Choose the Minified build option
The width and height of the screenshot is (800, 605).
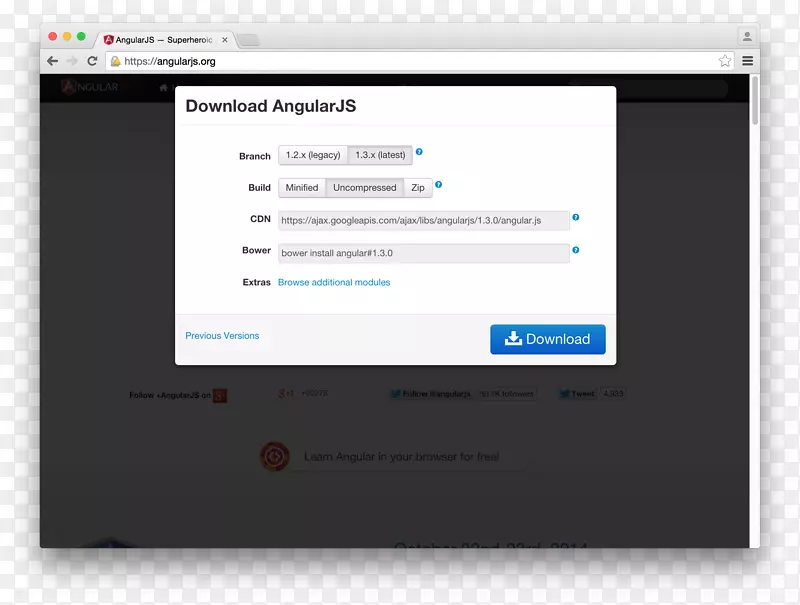(x=301, y=187)
